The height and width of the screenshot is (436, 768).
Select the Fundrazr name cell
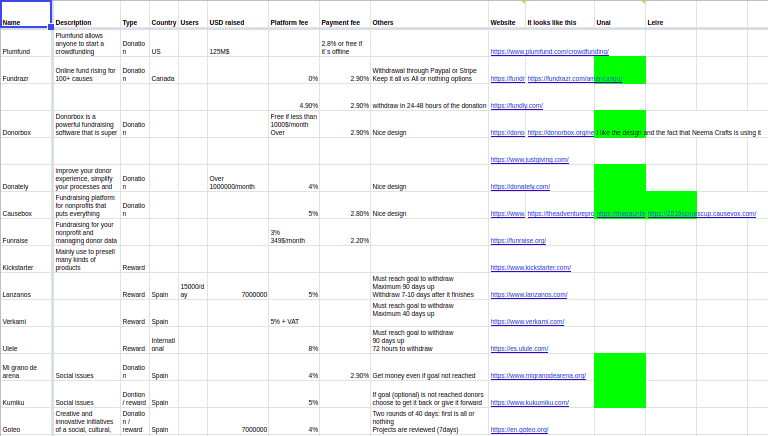click(x=26, y=70)
